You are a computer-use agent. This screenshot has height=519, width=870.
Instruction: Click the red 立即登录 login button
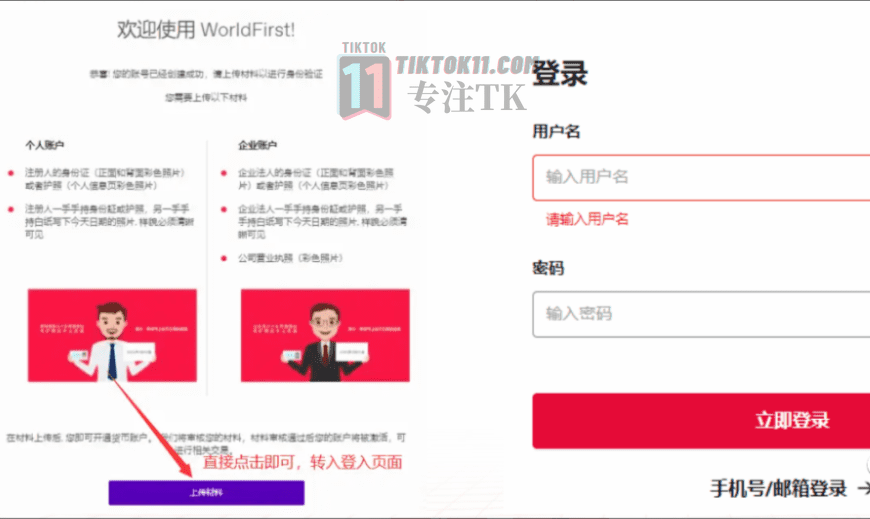[701, 421]
